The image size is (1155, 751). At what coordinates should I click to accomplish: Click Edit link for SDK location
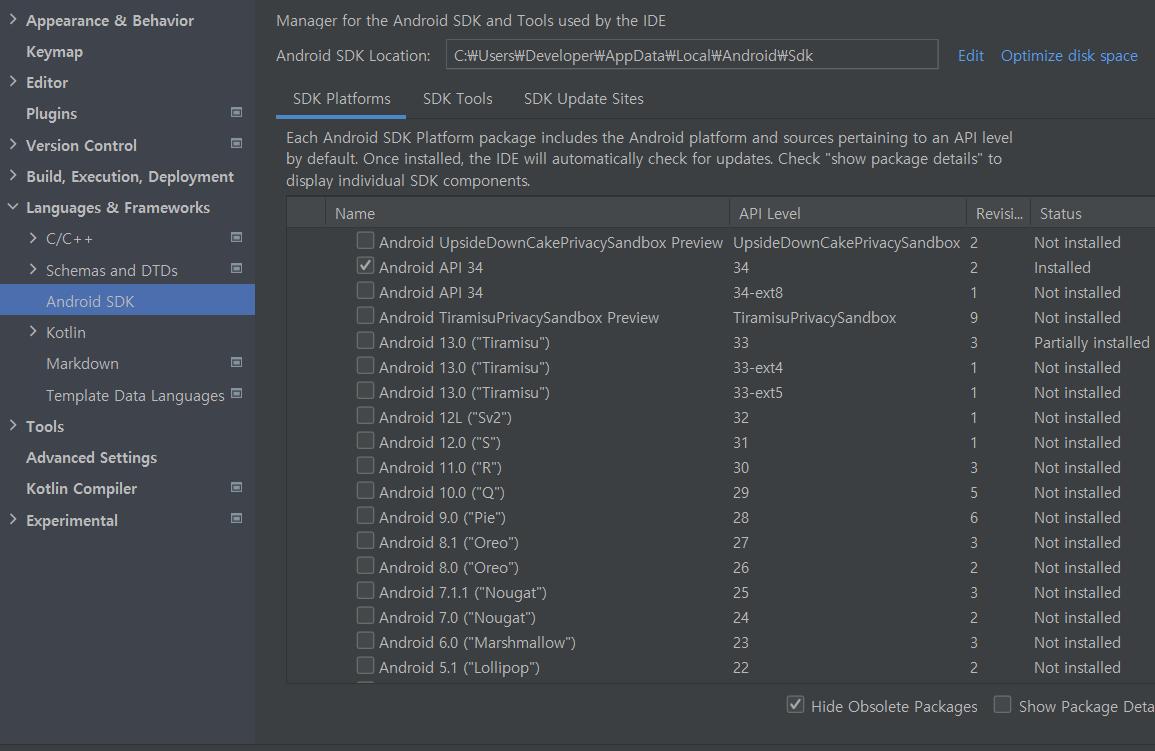[x=970, y=56]
